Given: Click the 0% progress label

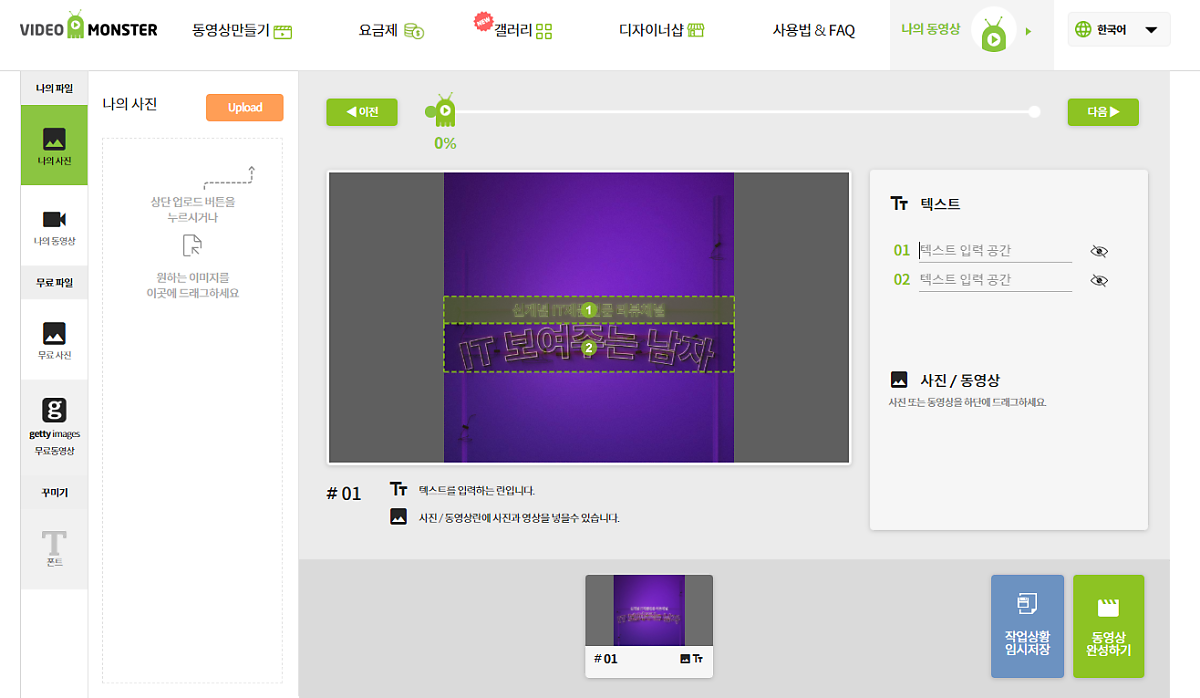Looking at the screenshot, I should (445, 144).
